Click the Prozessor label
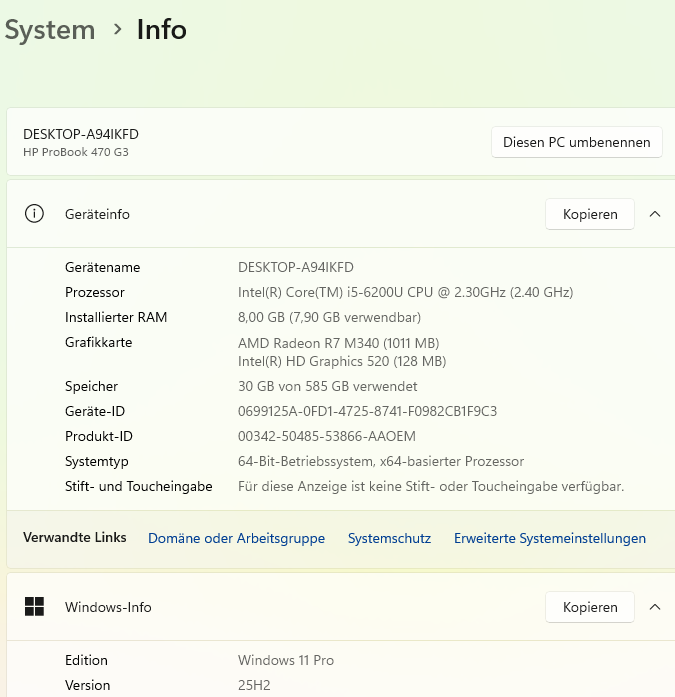This screenshot has height=697, width=675. point(95,292)
